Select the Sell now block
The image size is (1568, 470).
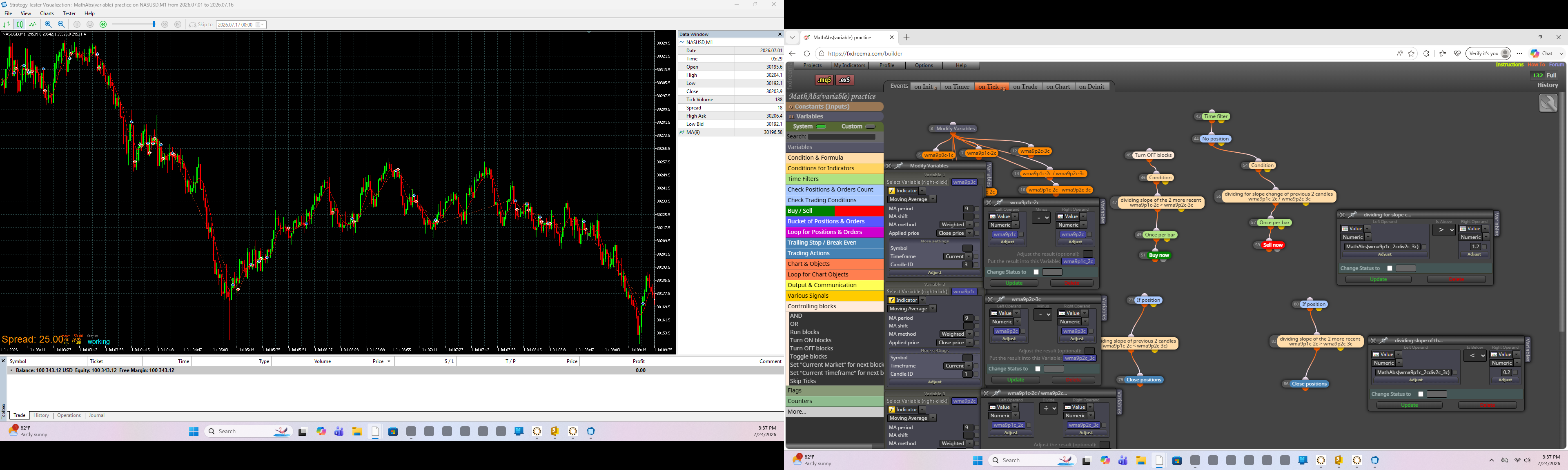pyautogui.click(x=1273, y=245)
